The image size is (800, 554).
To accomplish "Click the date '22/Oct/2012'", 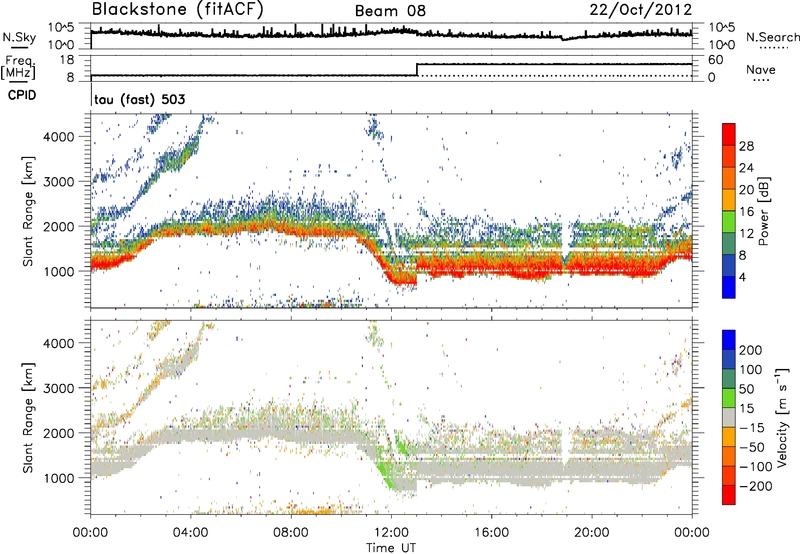I will pos(641,10).
